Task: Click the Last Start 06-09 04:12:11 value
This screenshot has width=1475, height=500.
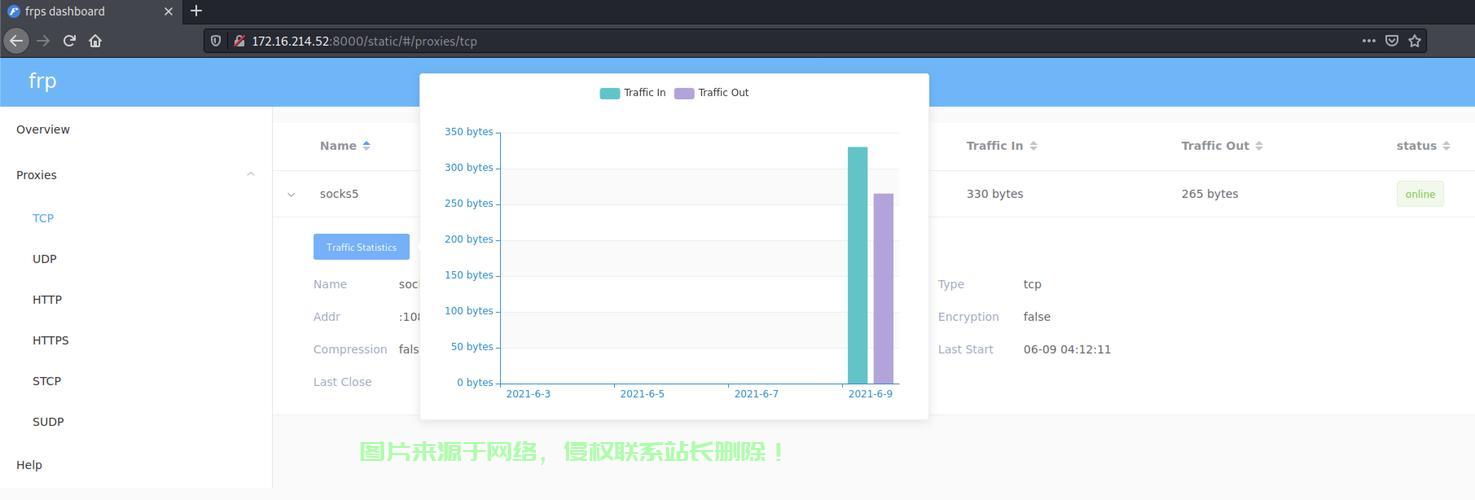Action: [x=1067, y=350]
